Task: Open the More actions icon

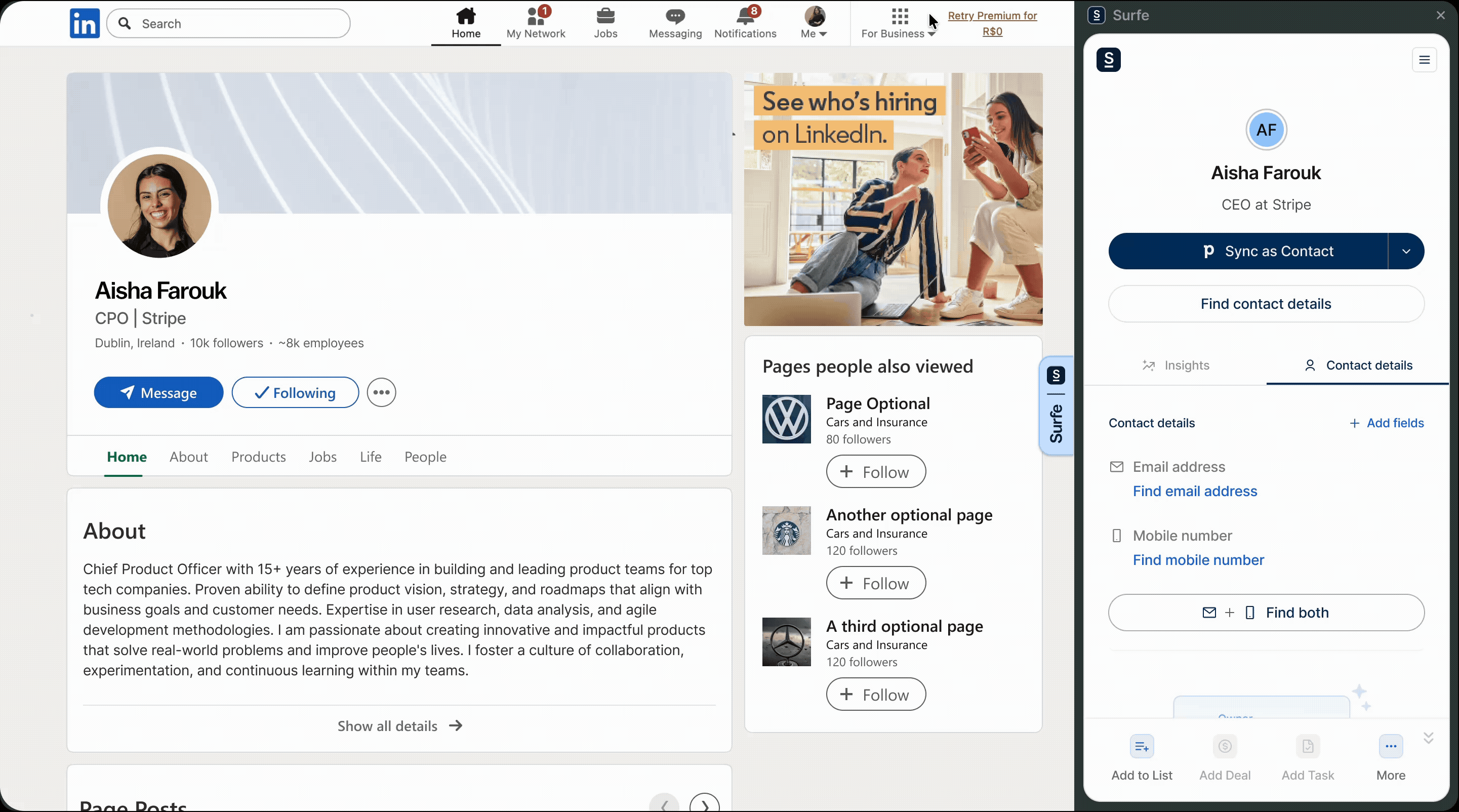Action: tap(1391, 746)
